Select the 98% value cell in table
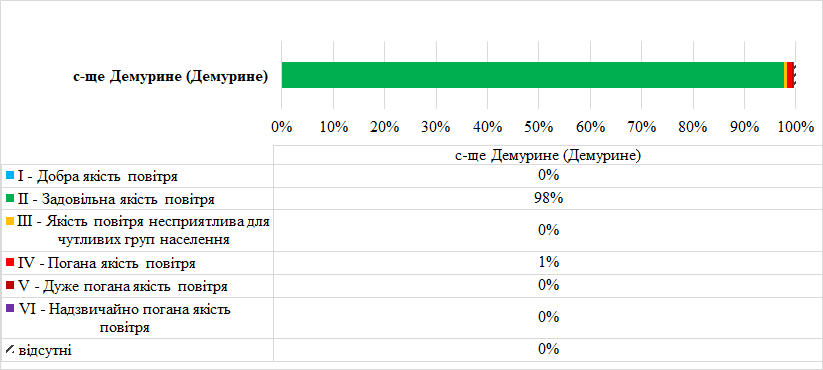 point(548,199)
